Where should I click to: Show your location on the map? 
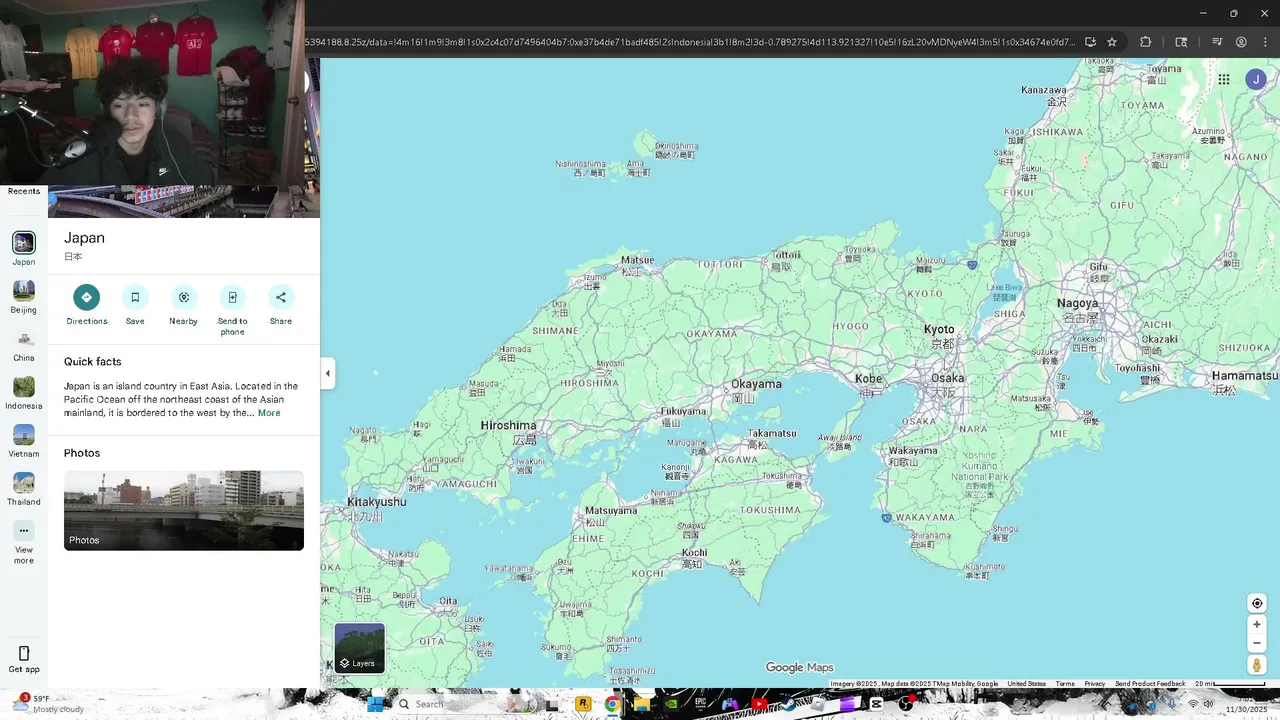click(1257, 603)
